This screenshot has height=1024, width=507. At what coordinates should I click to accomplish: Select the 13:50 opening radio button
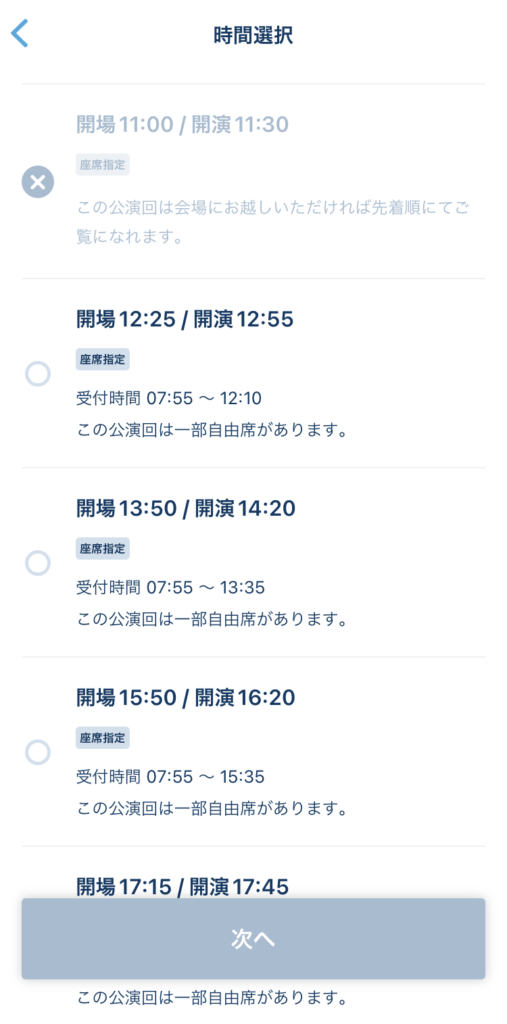click(x=38, y=563)
